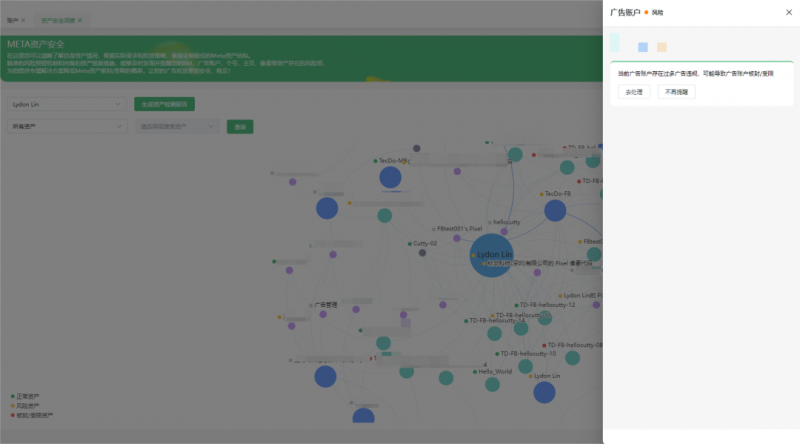This screenshot has height=444, width=800.
Task: Click the 正常资产 legend entry
Action: pyautogui.click(x=25, y=396)
